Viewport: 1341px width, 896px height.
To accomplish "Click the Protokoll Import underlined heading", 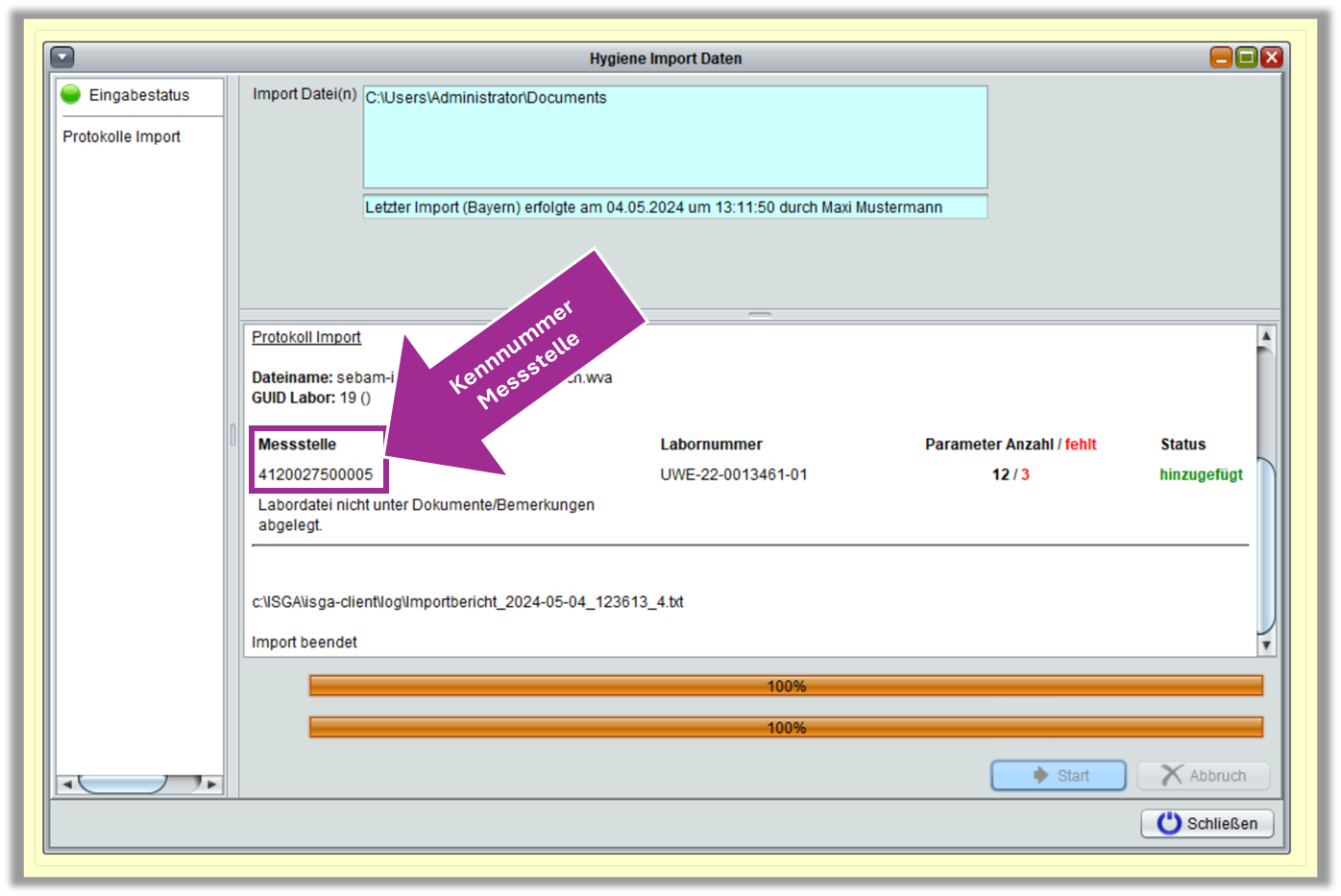I will (306, 337).
